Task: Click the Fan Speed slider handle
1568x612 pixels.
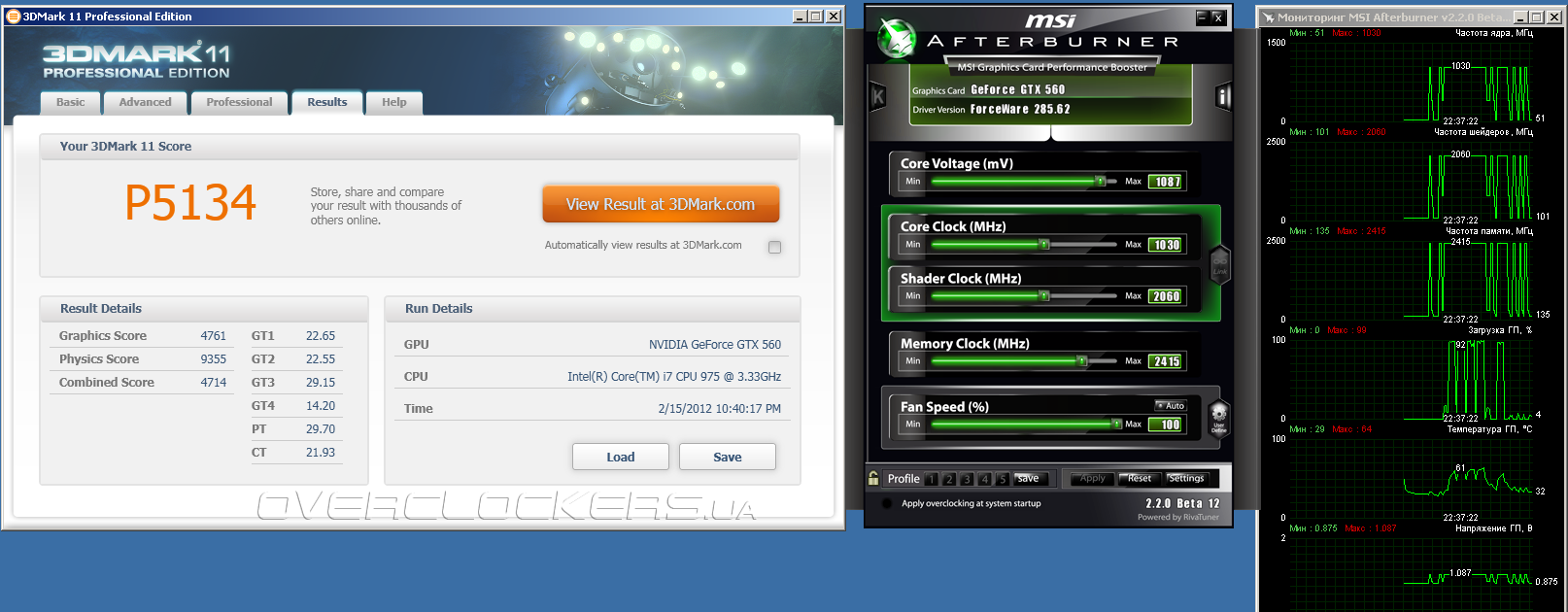Action: point(1116,425)
